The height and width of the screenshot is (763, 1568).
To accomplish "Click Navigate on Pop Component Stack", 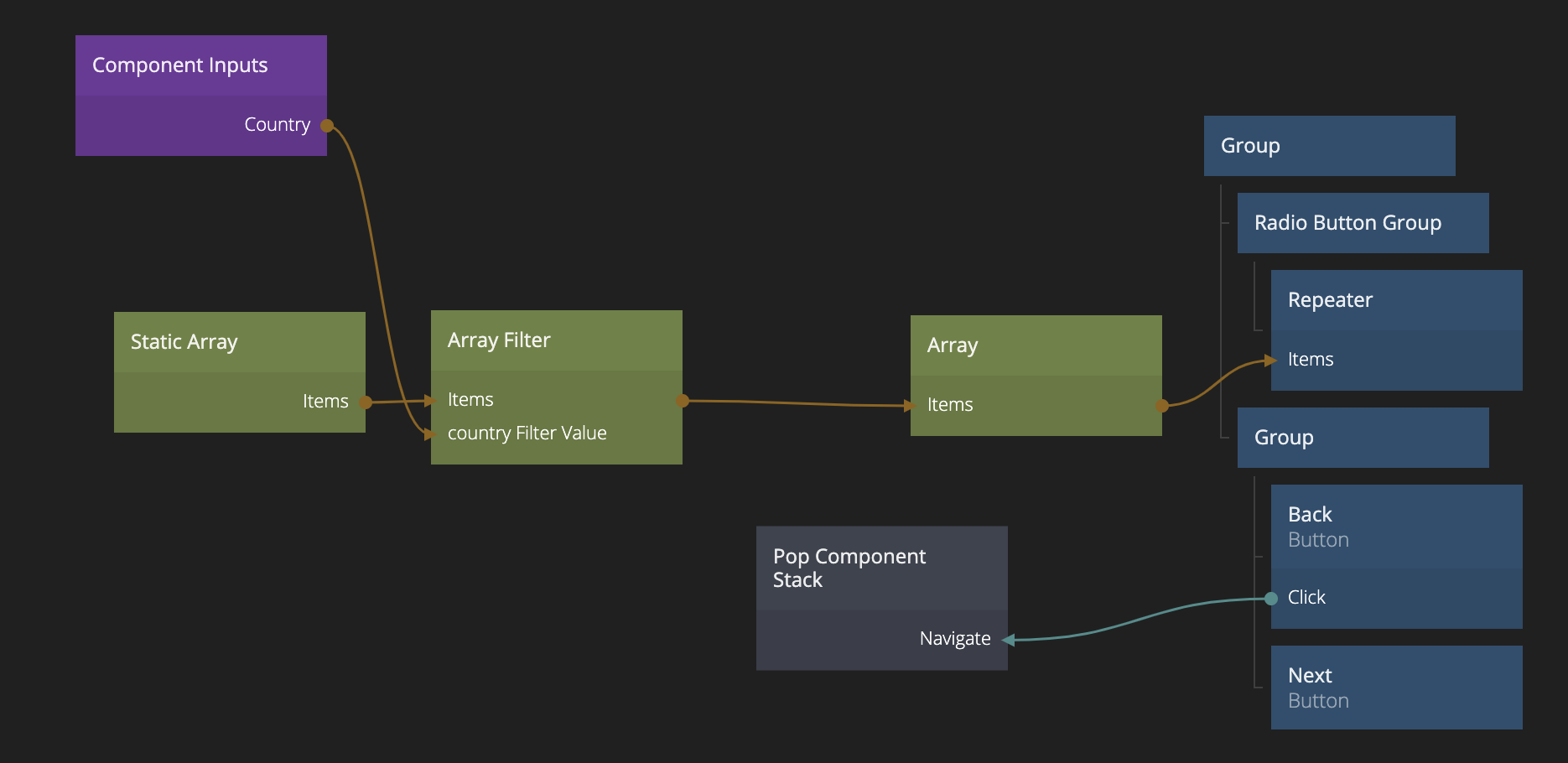I will pyautogui.click(x=955, y=639).
